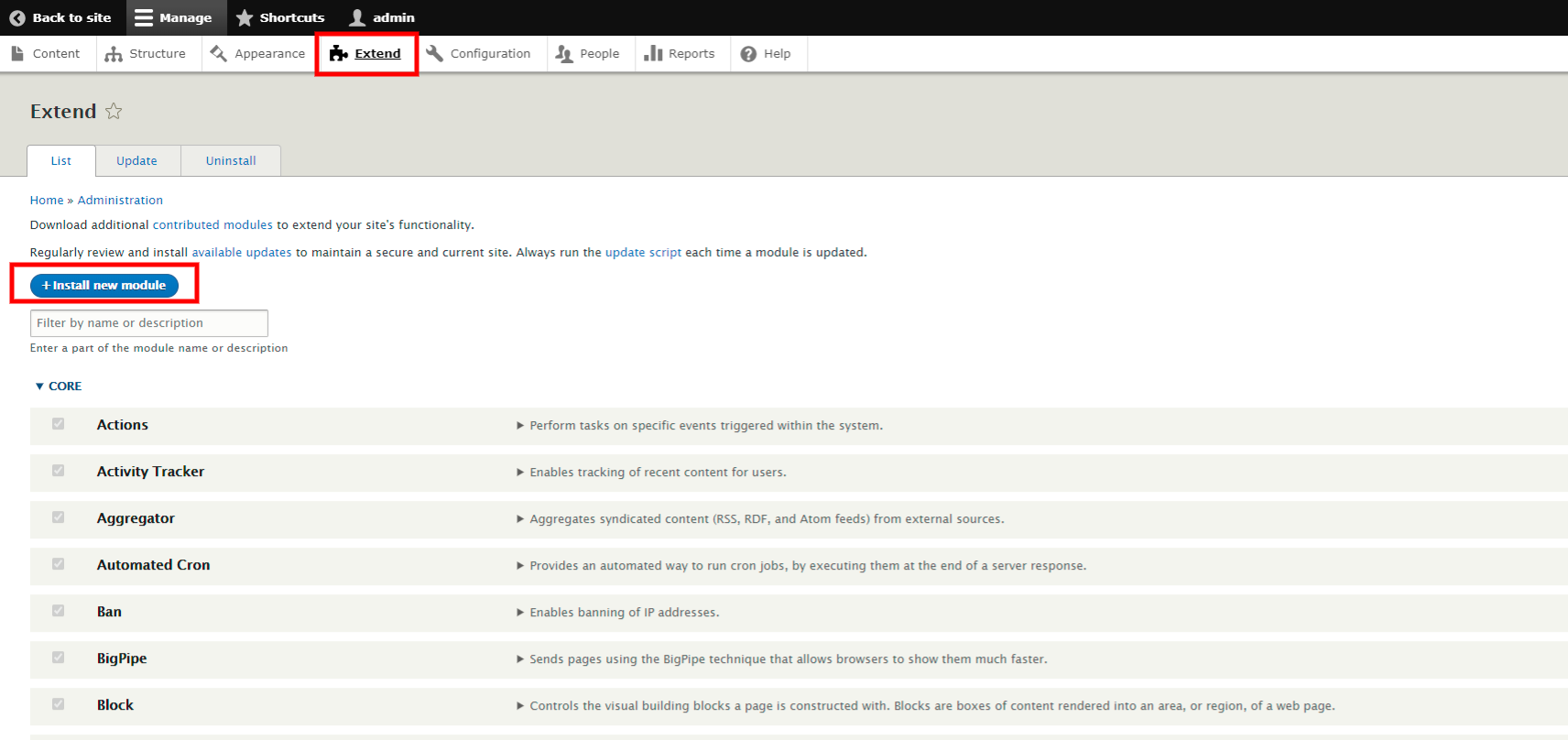Click the Reports bar chart icon
Viewport: 1568px width, 740px height.
coord(653,54)
